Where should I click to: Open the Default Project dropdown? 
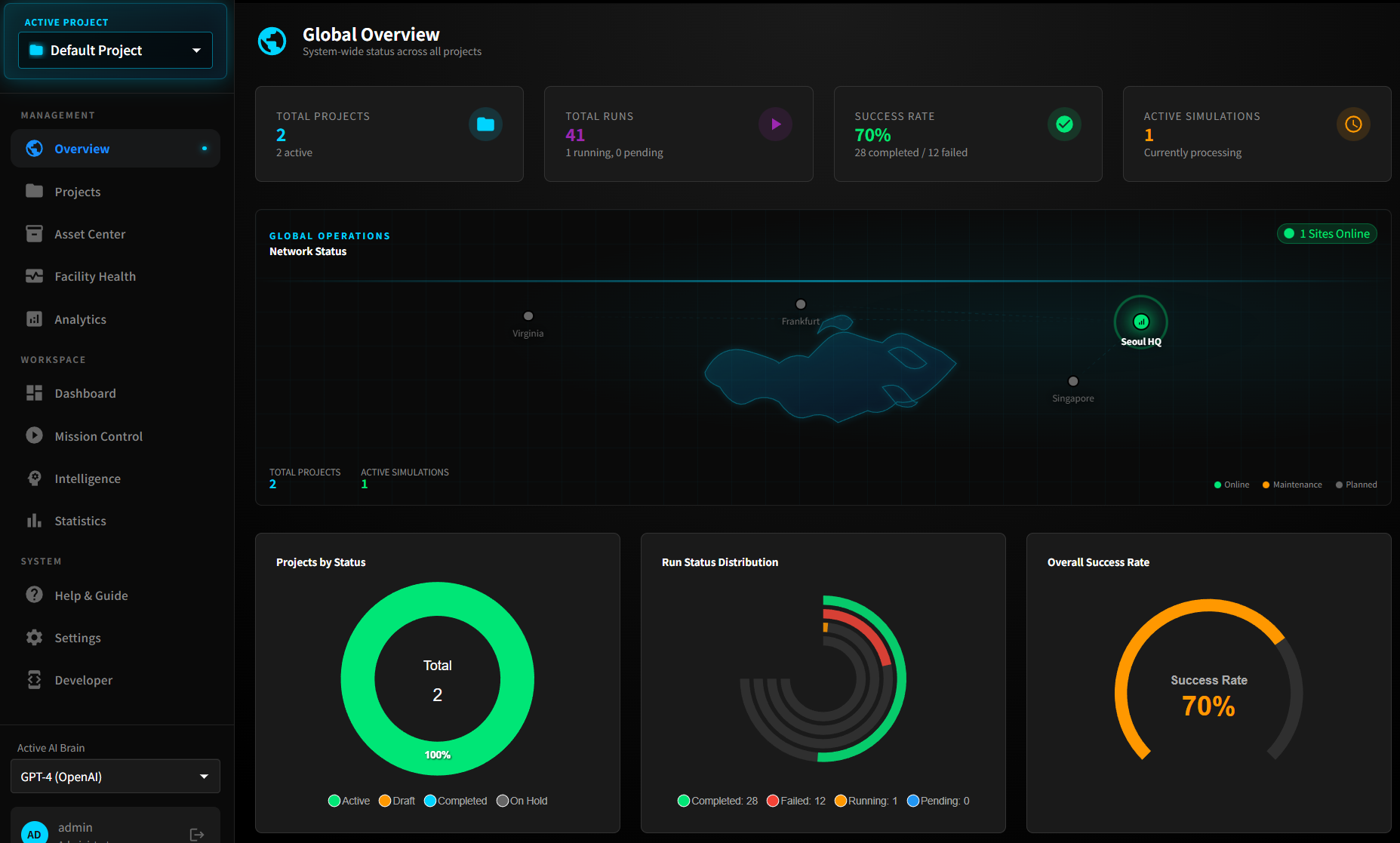(115, 50)
